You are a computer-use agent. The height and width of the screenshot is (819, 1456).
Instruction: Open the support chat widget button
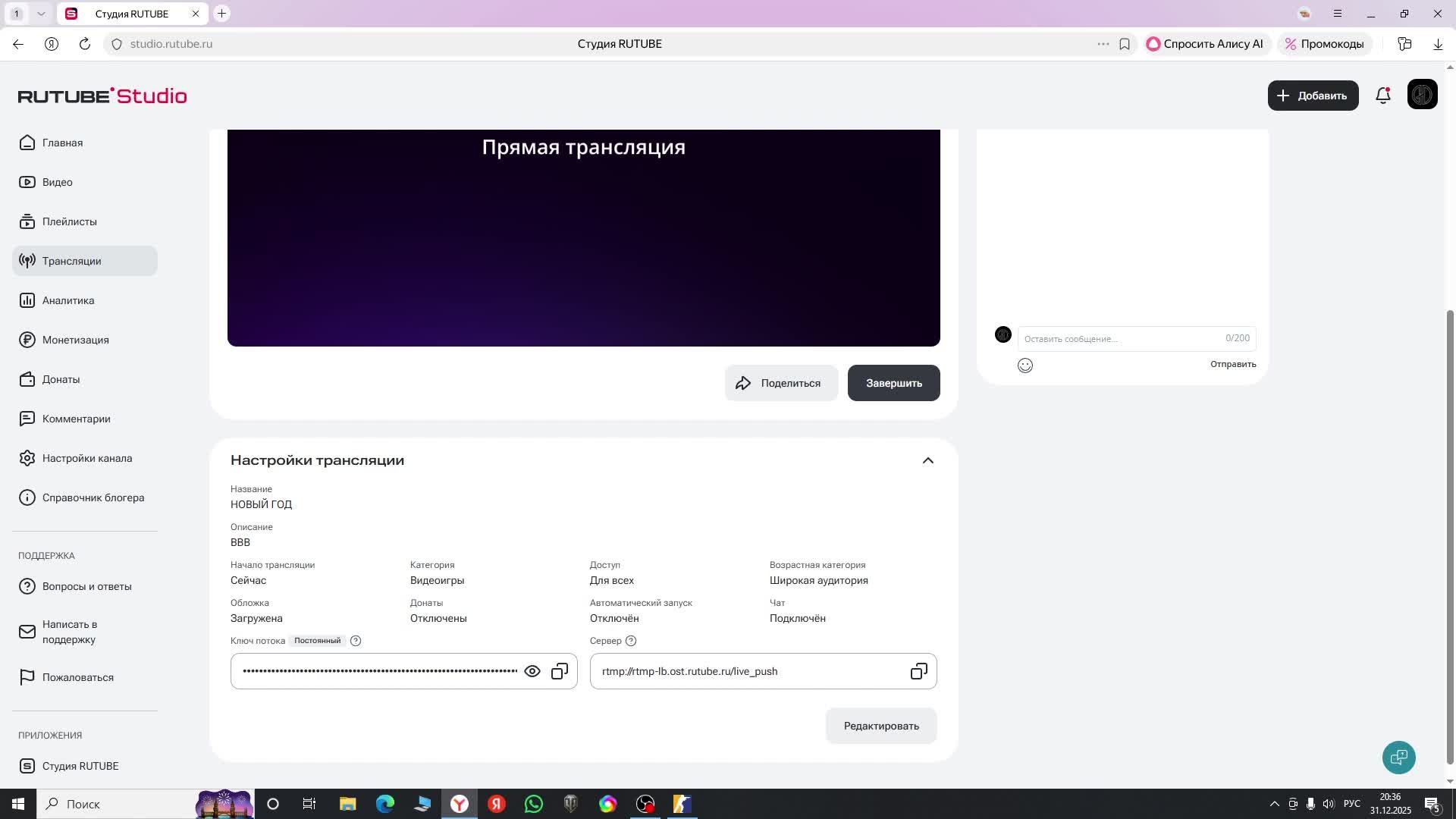tap(1398, 757)
